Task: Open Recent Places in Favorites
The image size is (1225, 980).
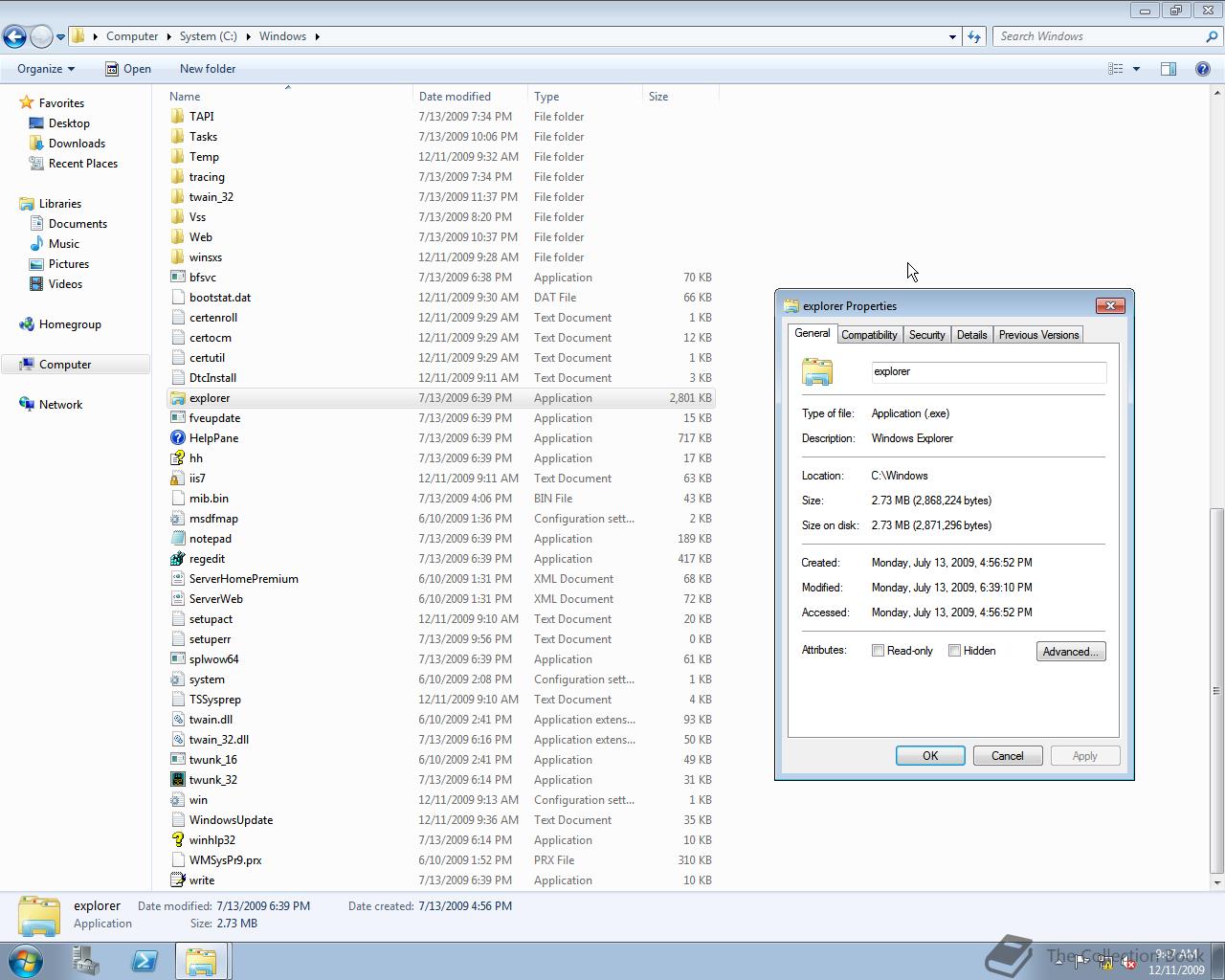Action: tap(83, 164)
